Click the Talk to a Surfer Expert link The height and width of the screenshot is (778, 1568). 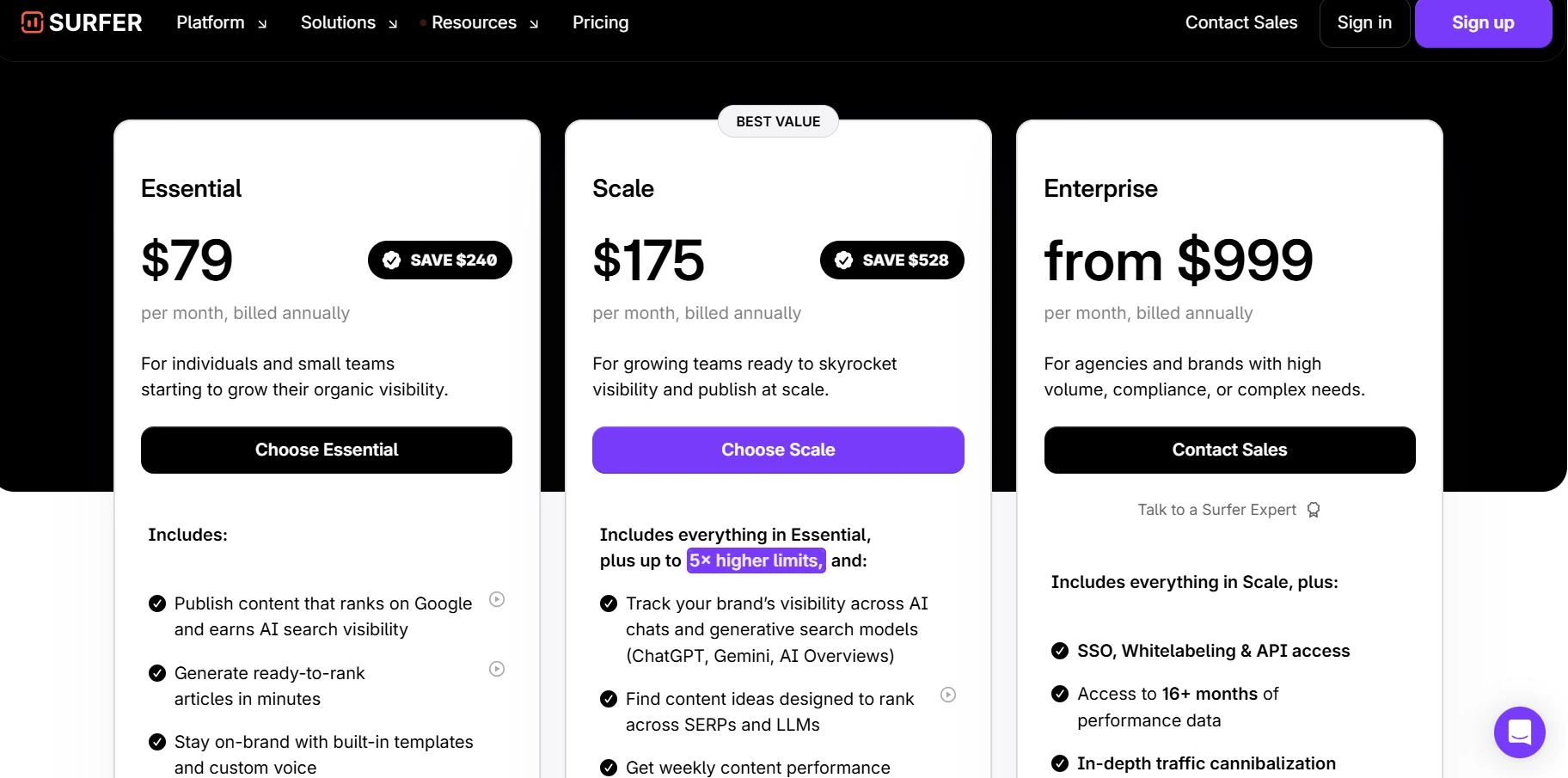click(x=1216, y=510)
